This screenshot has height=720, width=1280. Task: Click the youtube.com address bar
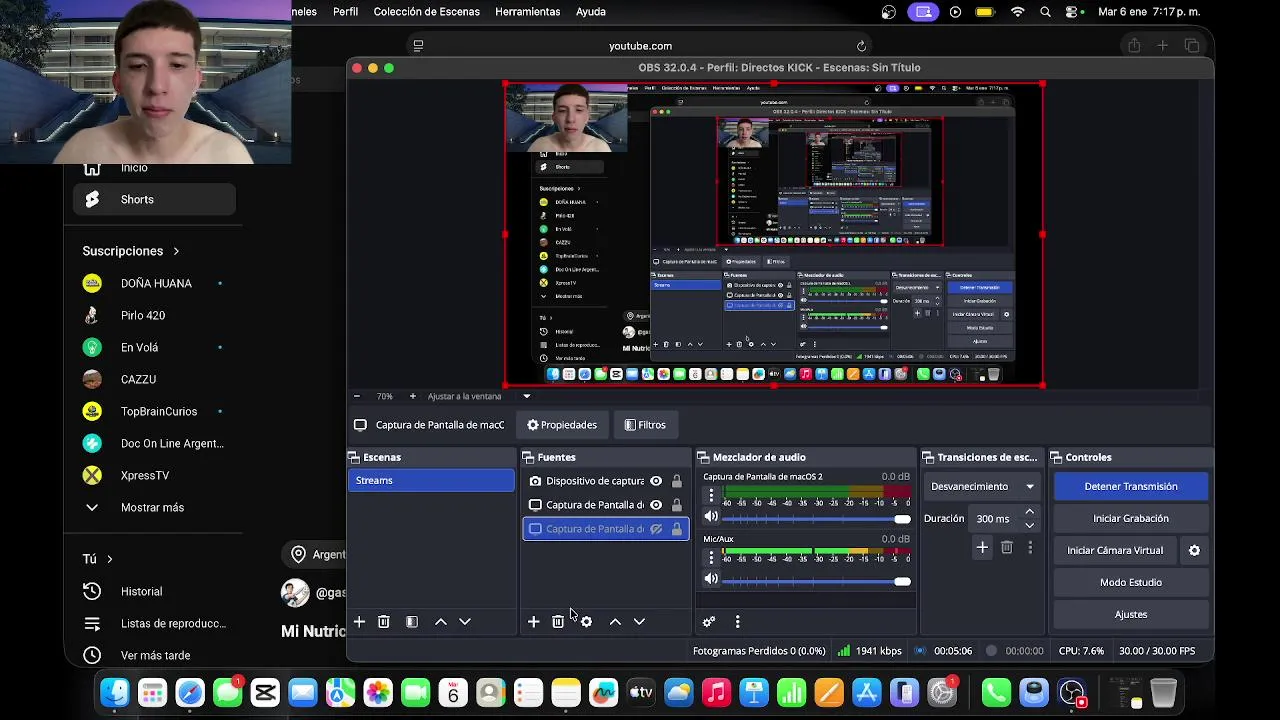pyautogui.click(x=640, y=46)
